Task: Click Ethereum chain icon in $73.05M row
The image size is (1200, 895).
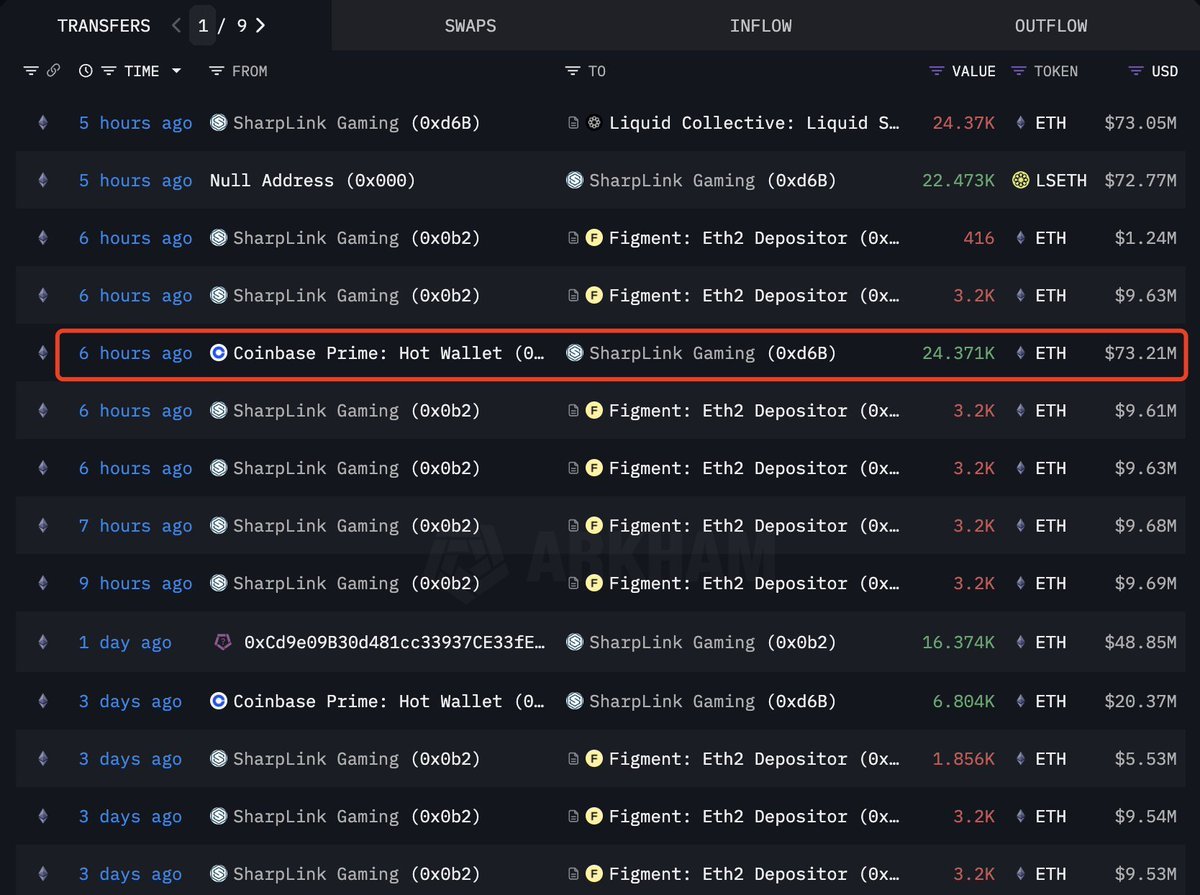Action: tap(42, 123)
